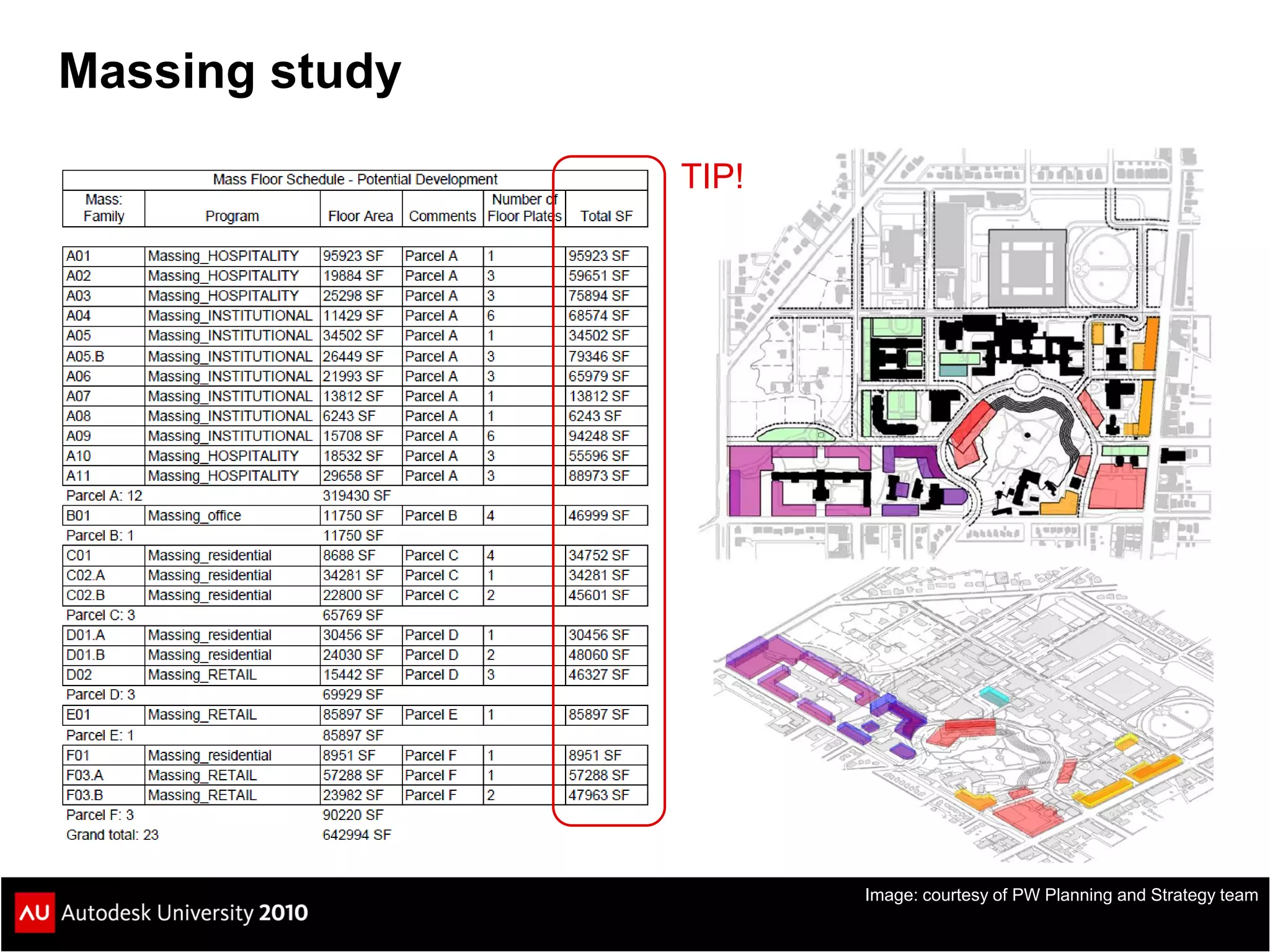Click the Mass: Family column header

[x=104, y=208]
